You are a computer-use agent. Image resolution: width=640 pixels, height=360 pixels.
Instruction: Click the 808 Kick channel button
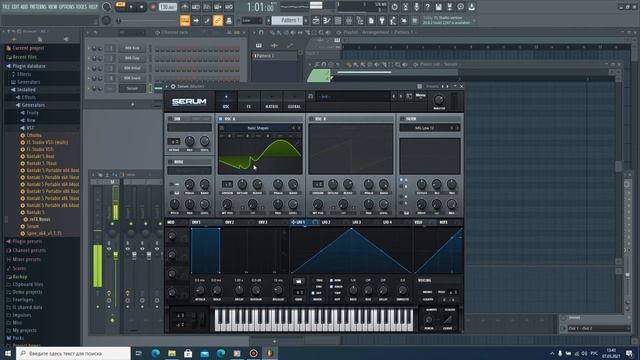click(x=132, y=48)
